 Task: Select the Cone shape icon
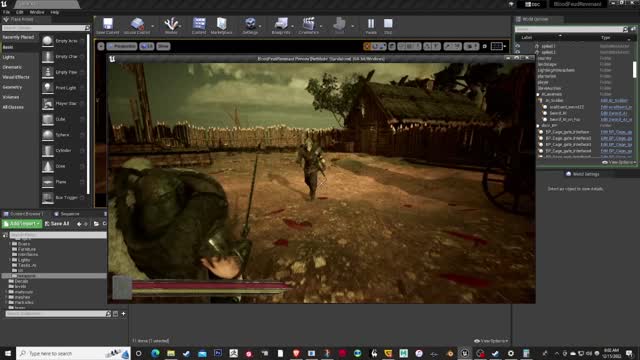point(47,166)
